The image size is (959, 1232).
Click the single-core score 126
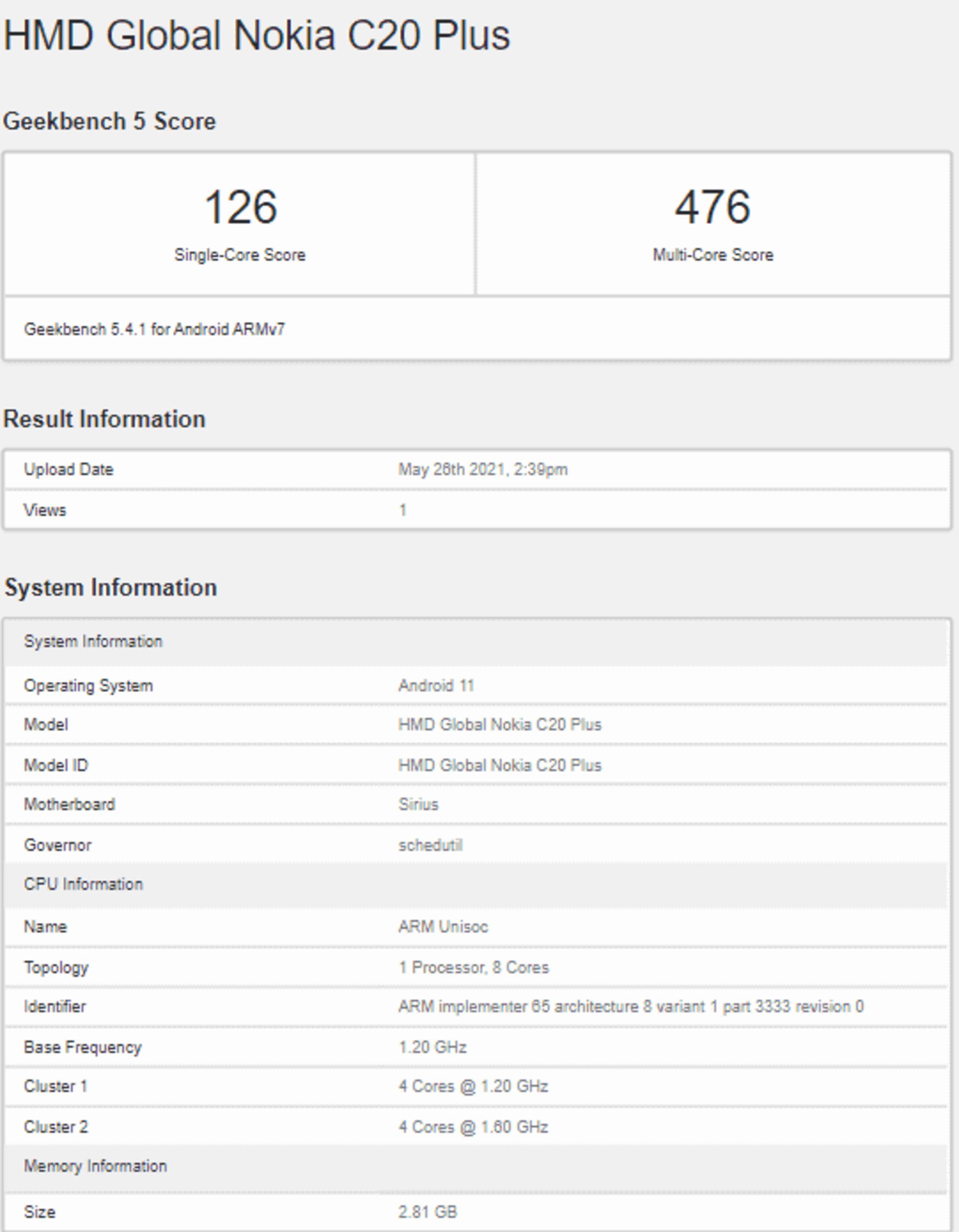tap(240, 207)
